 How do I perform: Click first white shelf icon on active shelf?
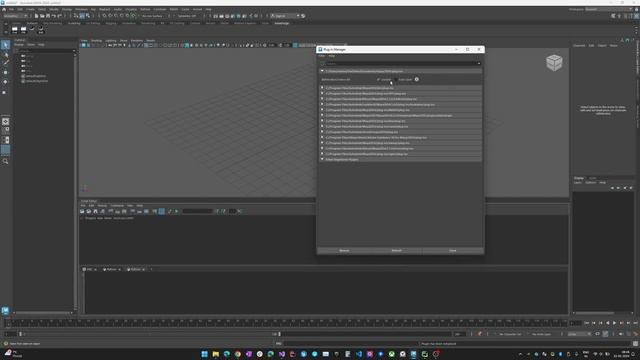click(x=15, y=30)
